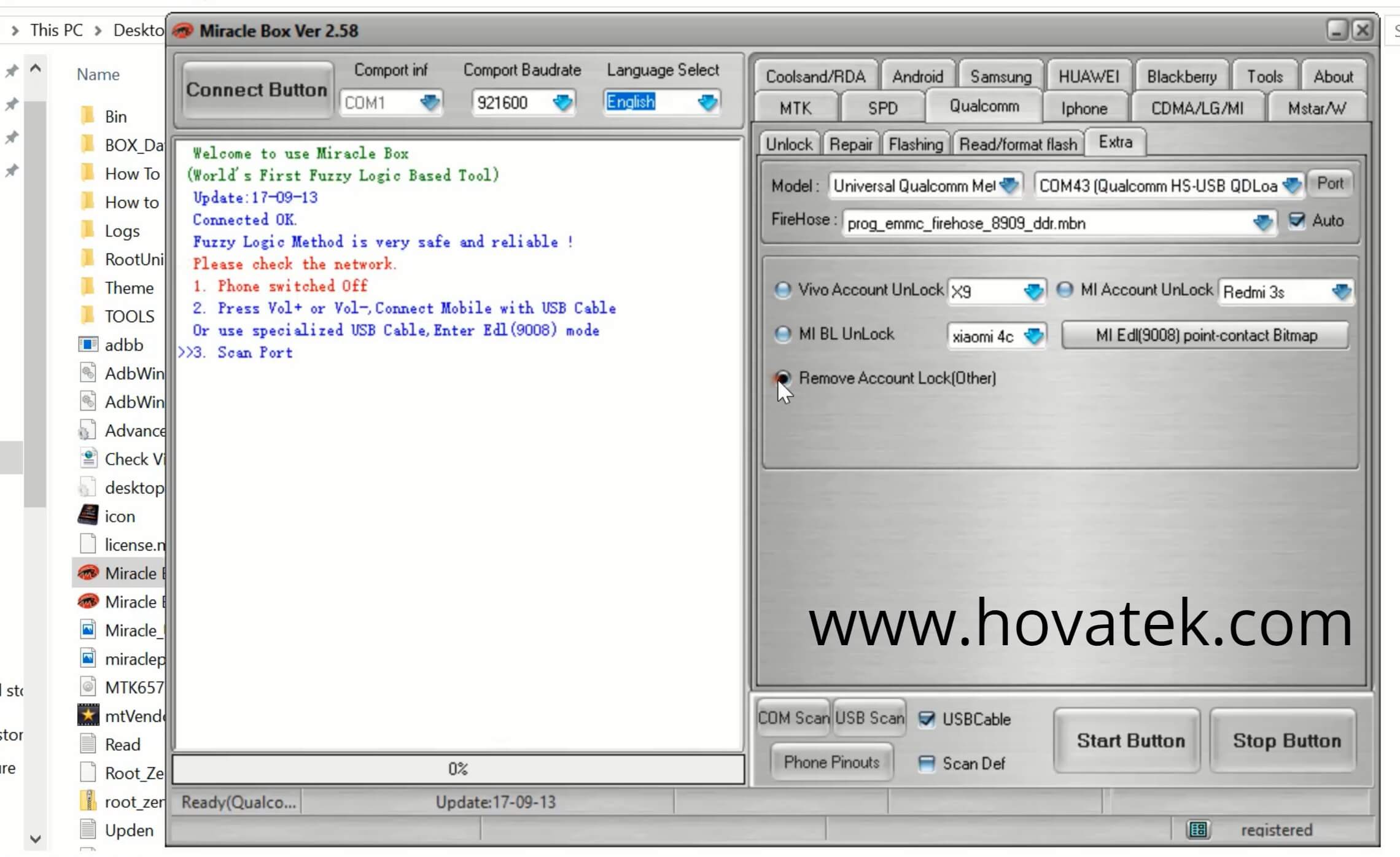Click the mtVendor star icon in Explorer
This screenshot has height=857, width=1400.
(88, 715)
